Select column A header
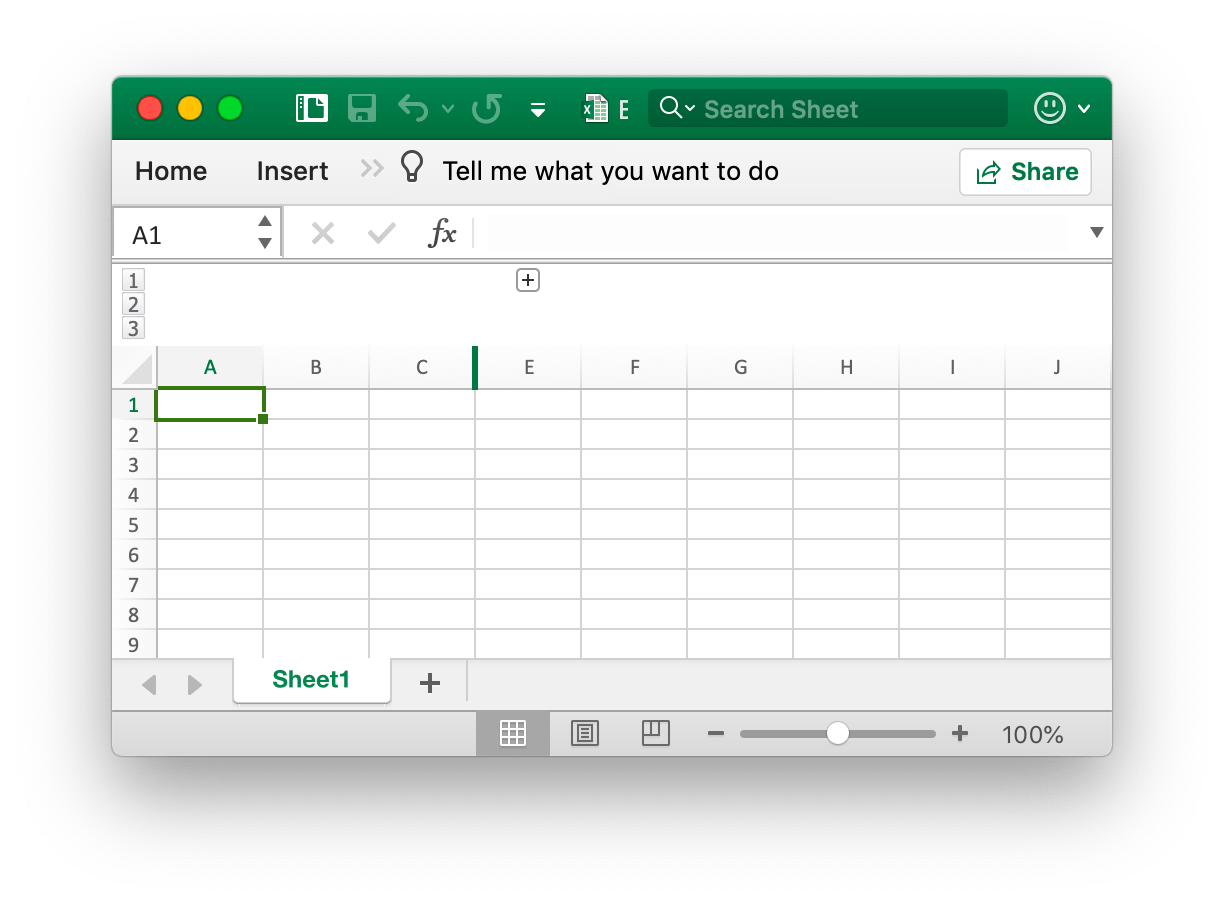Image resolution: width=1224 pixels, height=904 pixels. click(210, 367)
